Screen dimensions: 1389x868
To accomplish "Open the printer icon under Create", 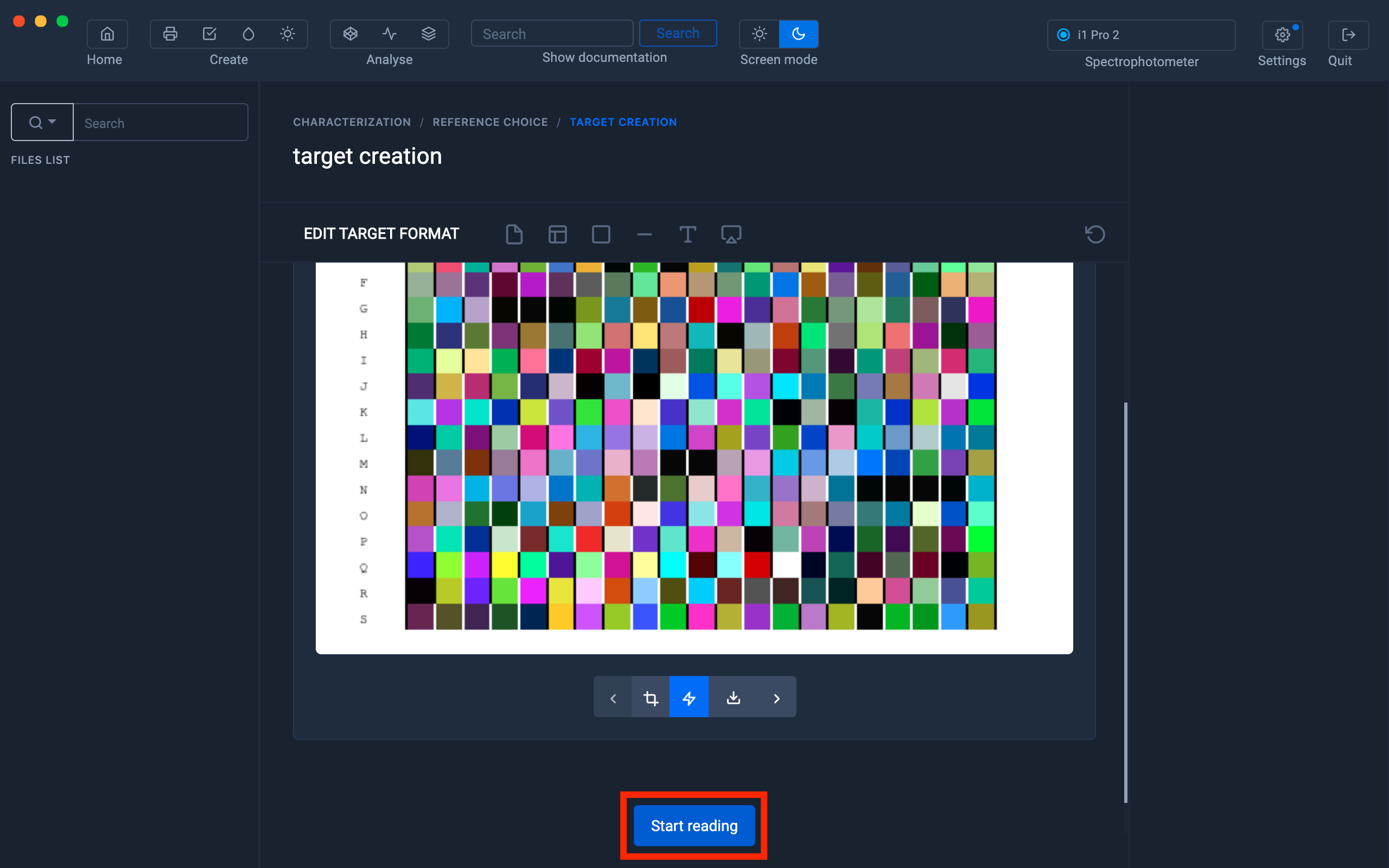I will click(170, 34).
